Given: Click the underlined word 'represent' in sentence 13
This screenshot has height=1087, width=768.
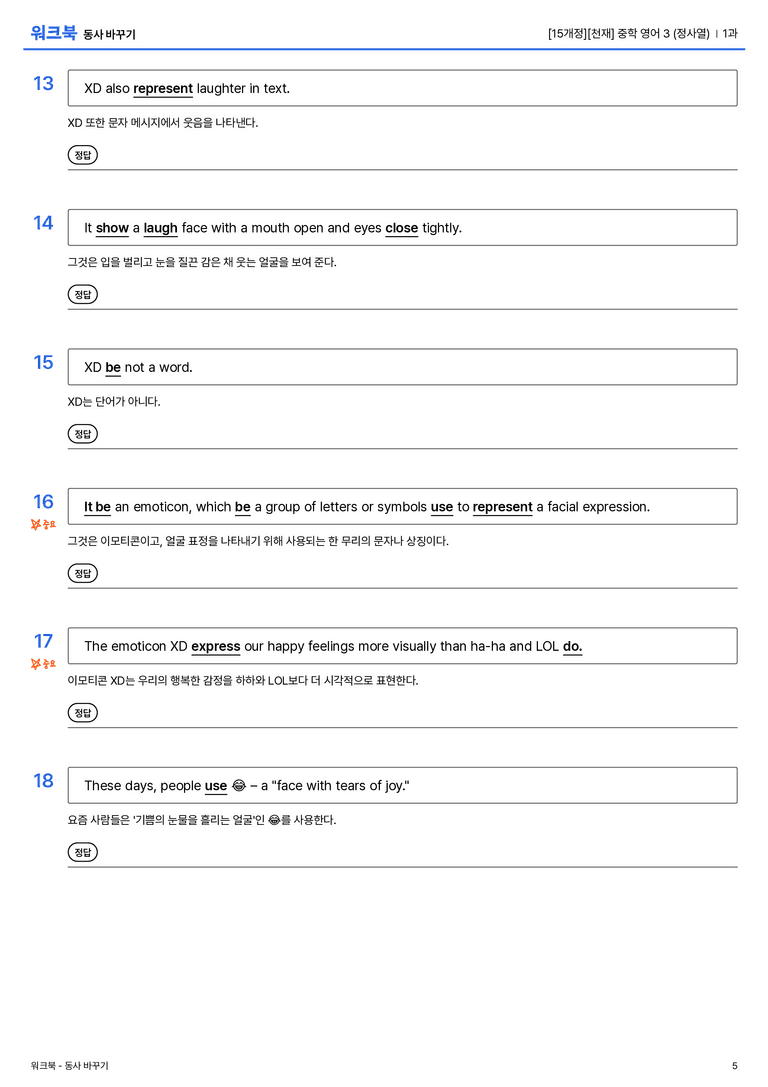Looking at the screenshot, I should 163,89.
